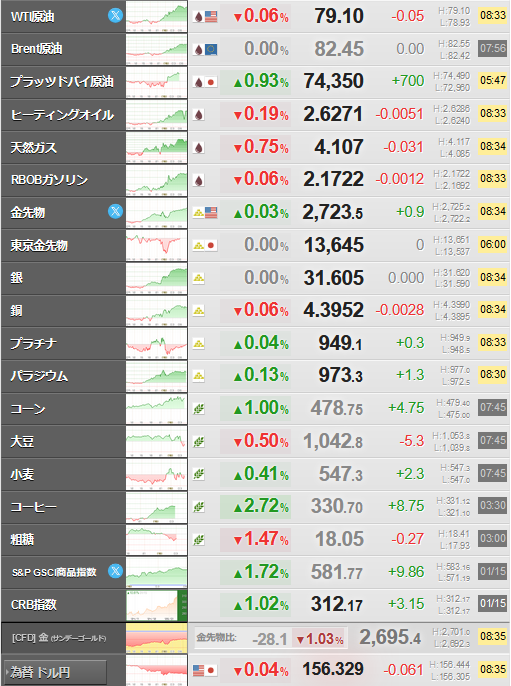Open the ヒーティングオイル link

click(x=62, y=115)
